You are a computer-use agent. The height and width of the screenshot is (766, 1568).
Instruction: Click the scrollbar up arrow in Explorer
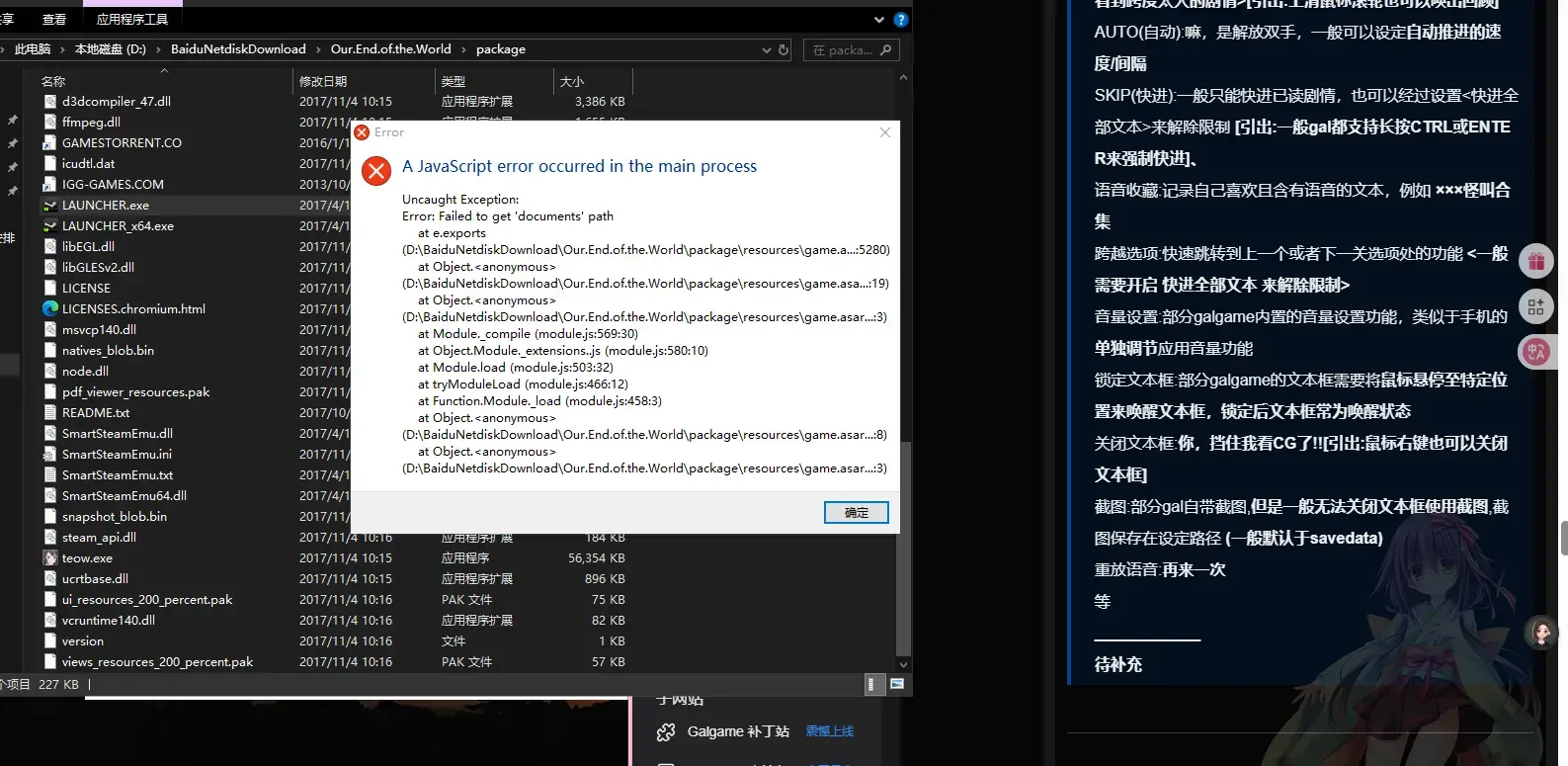[903, 77]
